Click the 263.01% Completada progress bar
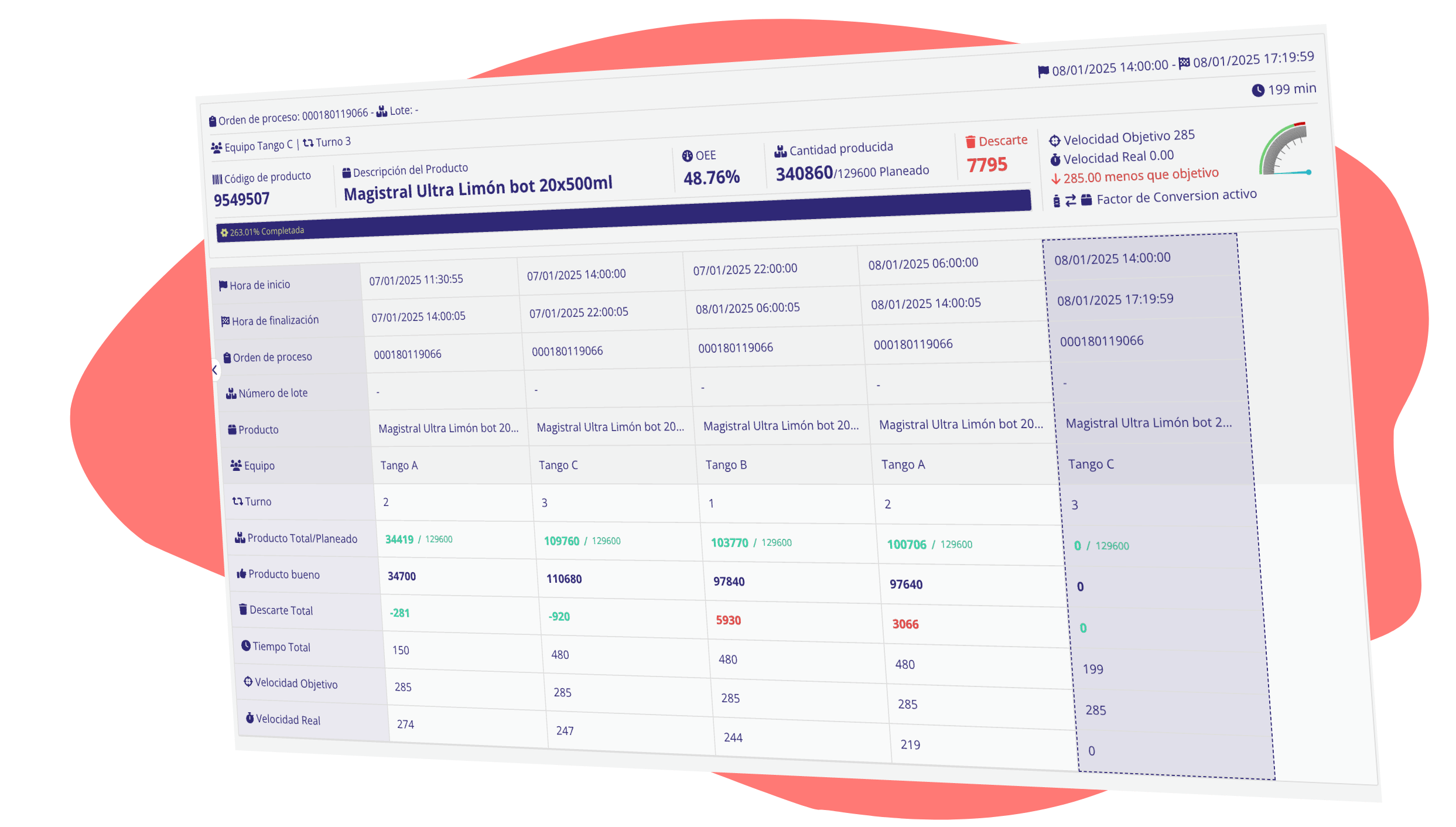This screenshot has height=827, width=1456. [624, 216]
